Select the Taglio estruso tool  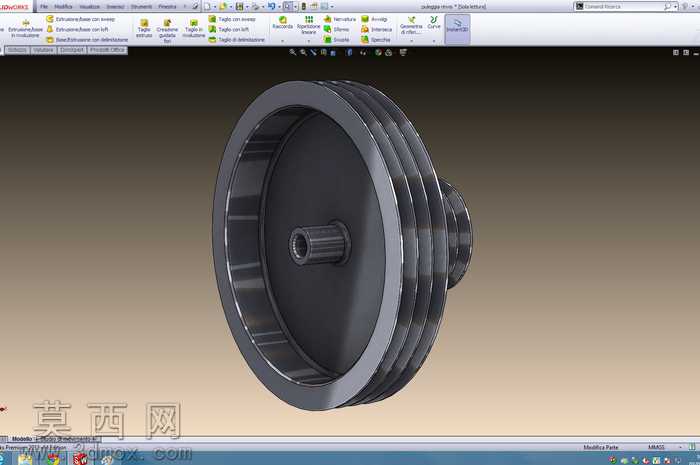tap(144, 29)
